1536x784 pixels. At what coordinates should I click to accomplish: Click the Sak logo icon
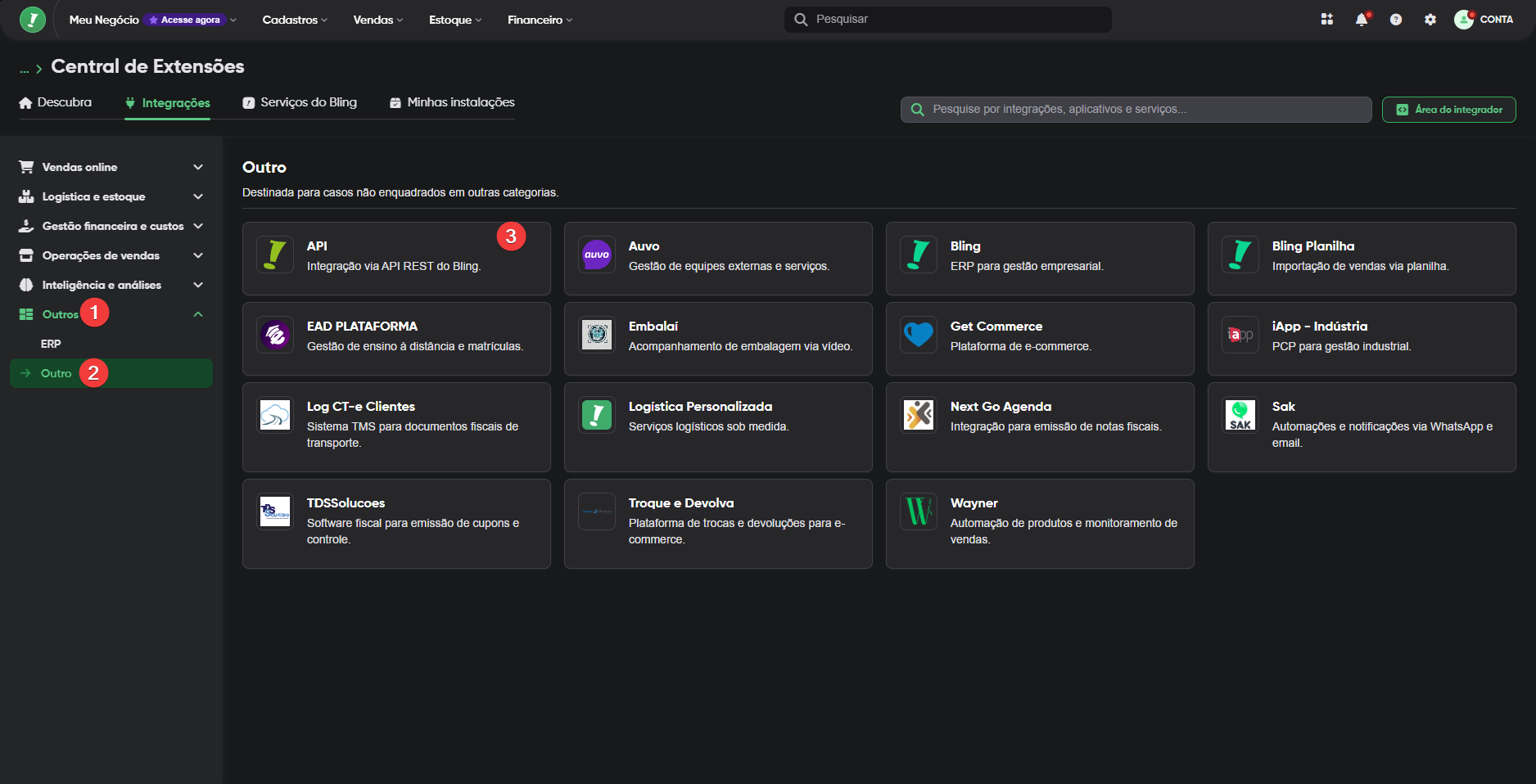(x=1240, y=415)
